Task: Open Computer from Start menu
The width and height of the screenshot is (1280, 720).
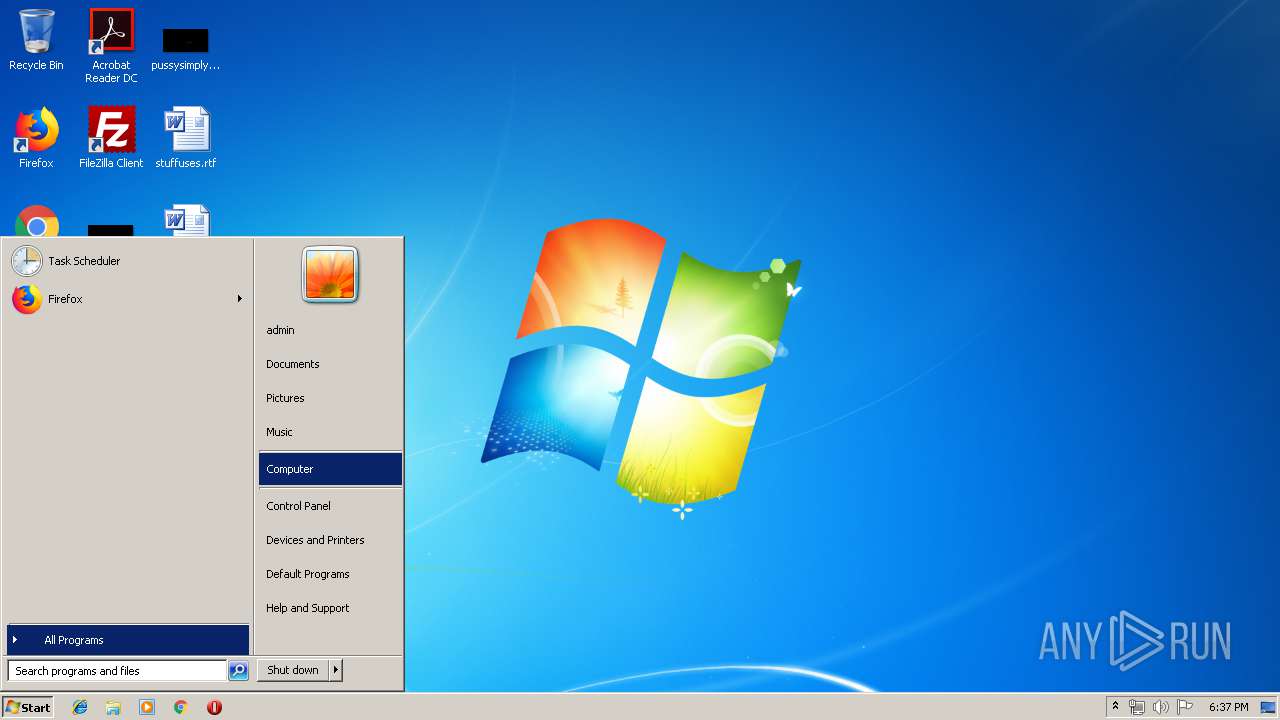Action: [x=330, y=469]
